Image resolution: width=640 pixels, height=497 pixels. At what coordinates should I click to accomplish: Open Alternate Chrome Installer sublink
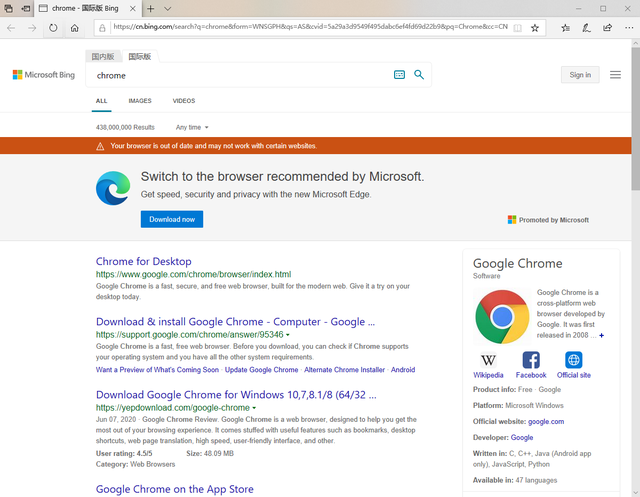(x=344, y=370)
